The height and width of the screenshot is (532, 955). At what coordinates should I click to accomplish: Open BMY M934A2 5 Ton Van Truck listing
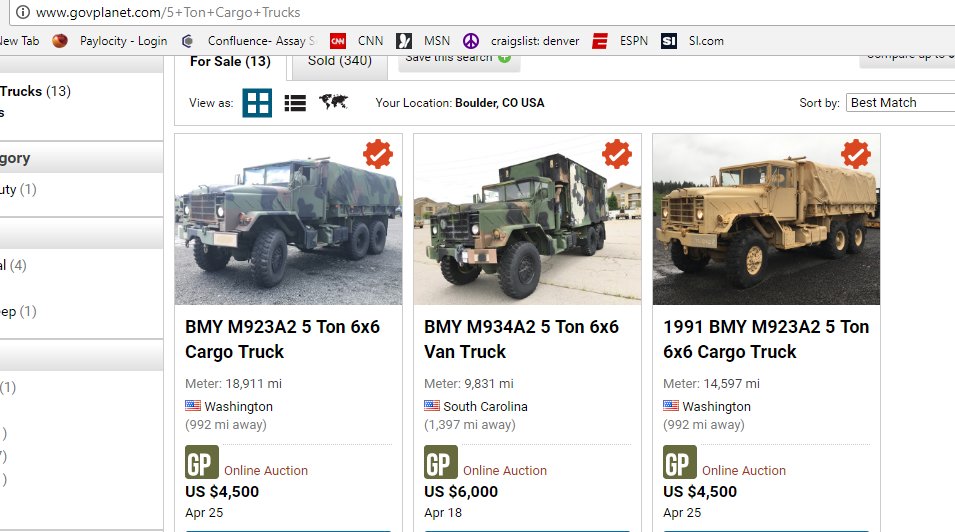521,339
